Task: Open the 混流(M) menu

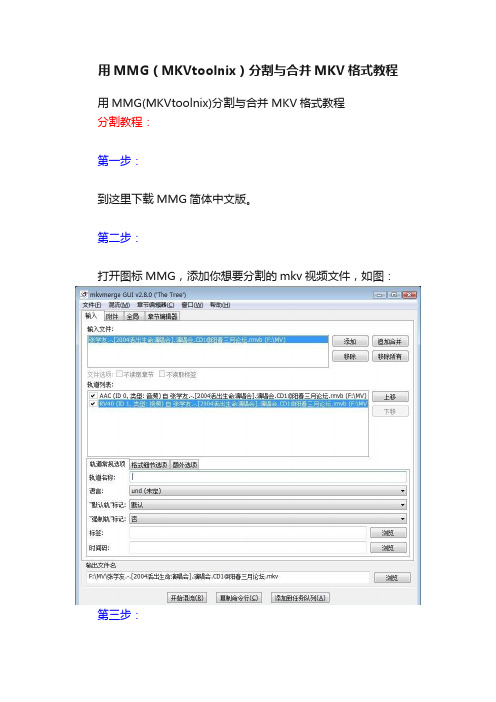Action: (x=119, y=305)
